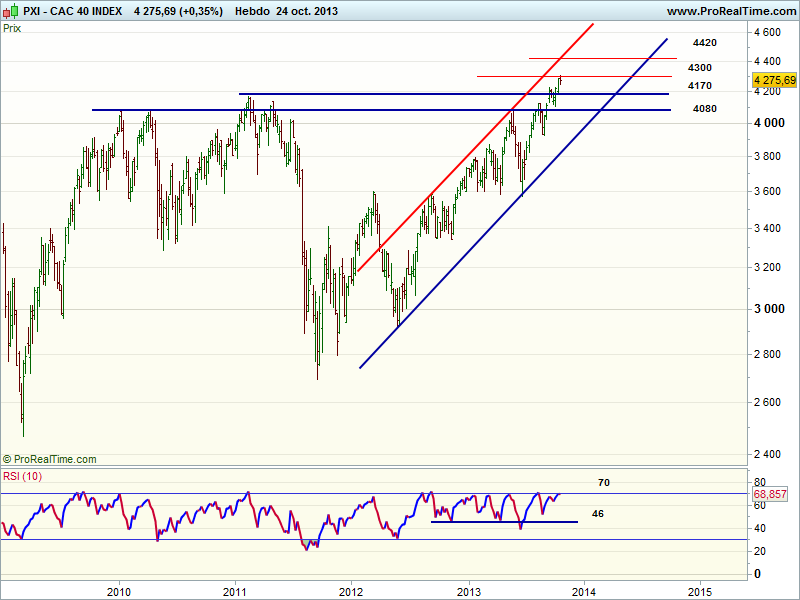Select the 4300 level annotation
The width and height of the screenshot is (800, 600).
[700, 67]
